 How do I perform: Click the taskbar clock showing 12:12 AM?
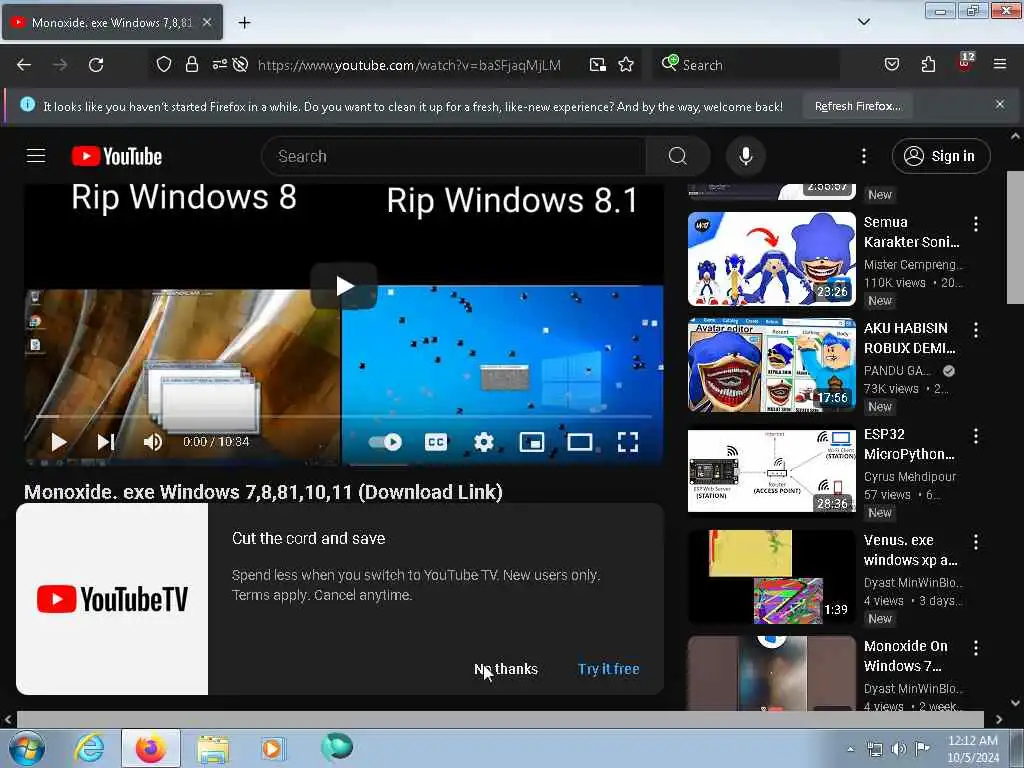973,749
